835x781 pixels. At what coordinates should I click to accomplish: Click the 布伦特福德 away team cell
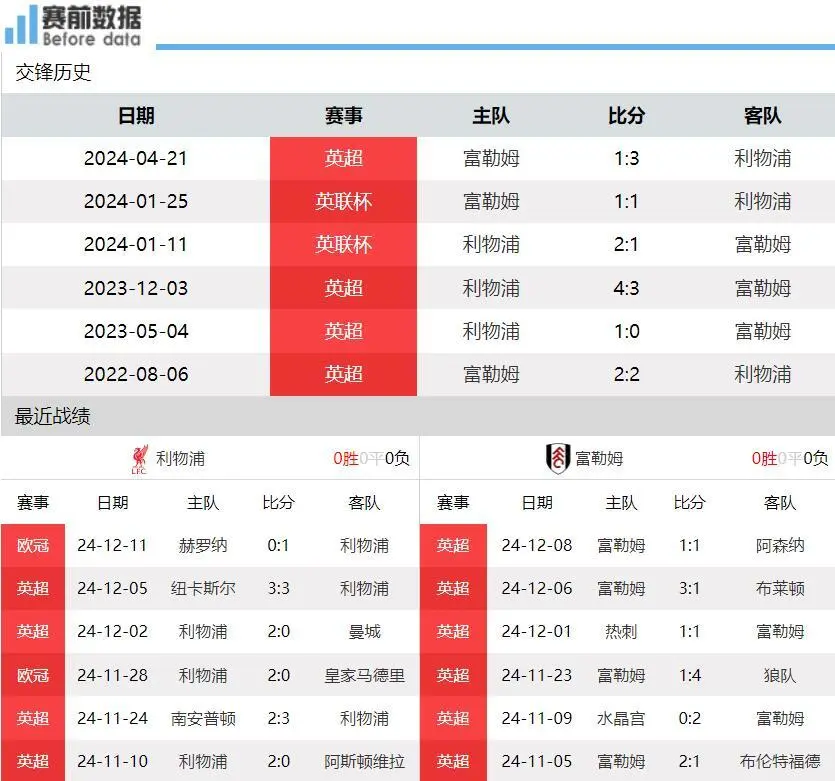(x=780, y=761)
